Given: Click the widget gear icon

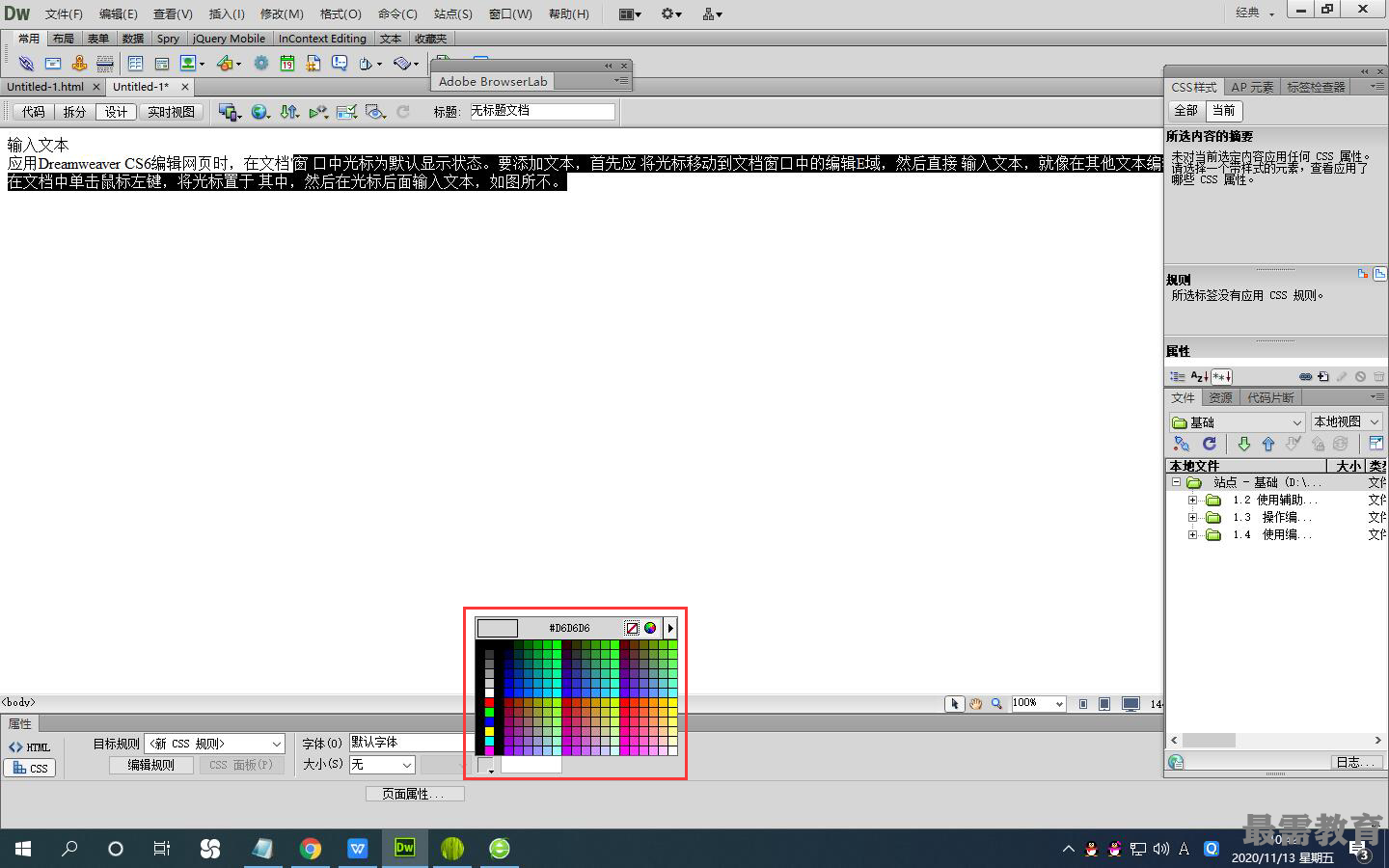Looking at the screenshot, I should [260, 64].
